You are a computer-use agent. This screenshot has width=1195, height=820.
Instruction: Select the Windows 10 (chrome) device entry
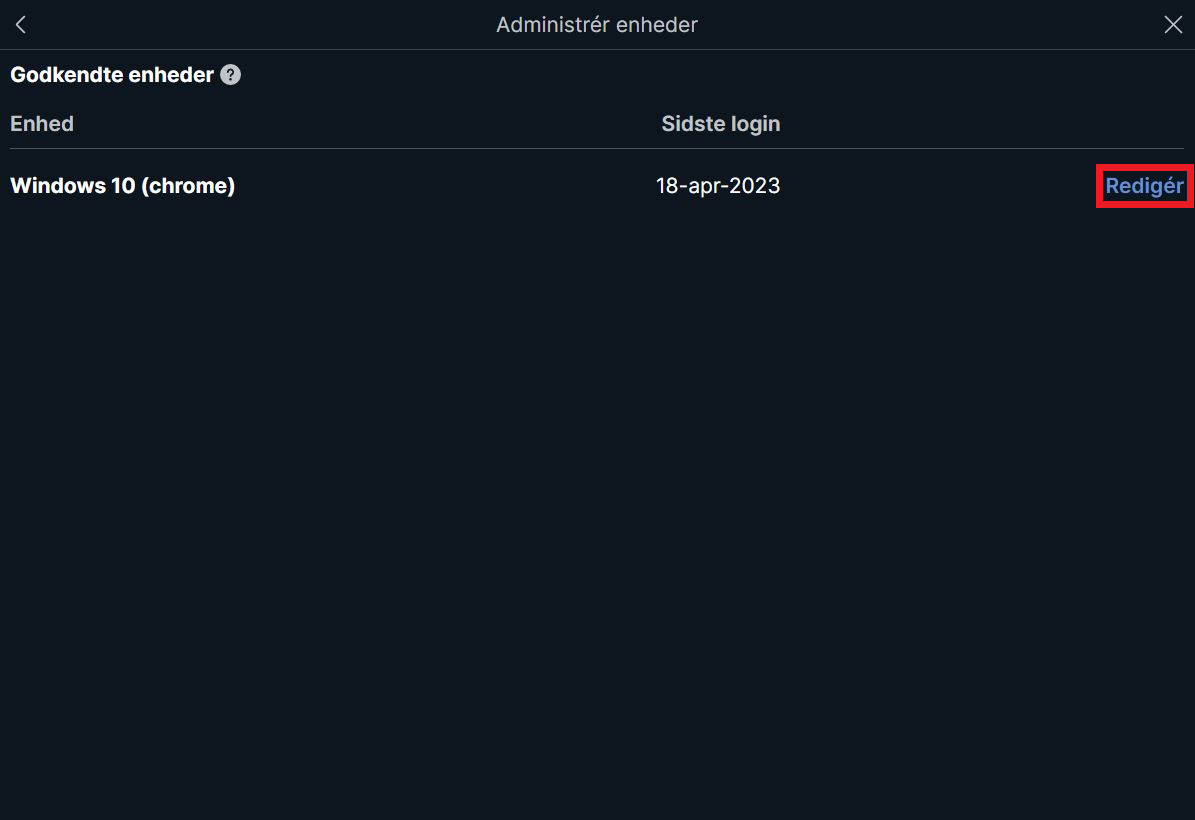click(123, 186)
